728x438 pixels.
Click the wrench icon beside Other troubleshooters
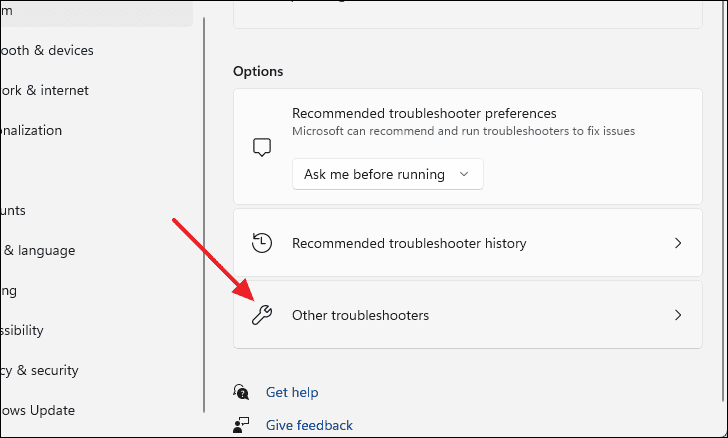(x=262, y=315)
